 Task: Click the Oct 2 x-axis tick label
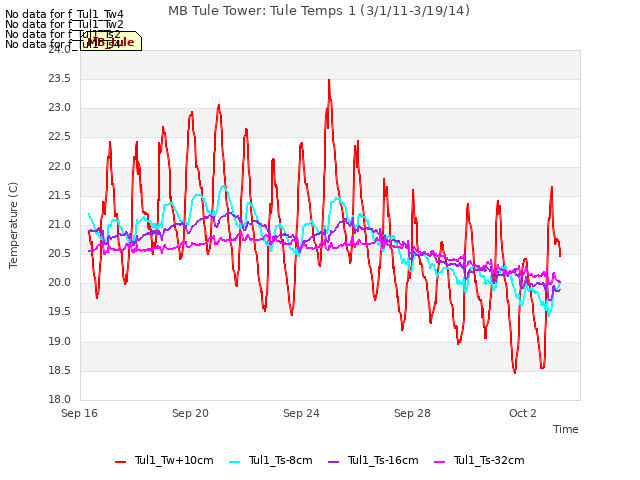pos(522,413)
